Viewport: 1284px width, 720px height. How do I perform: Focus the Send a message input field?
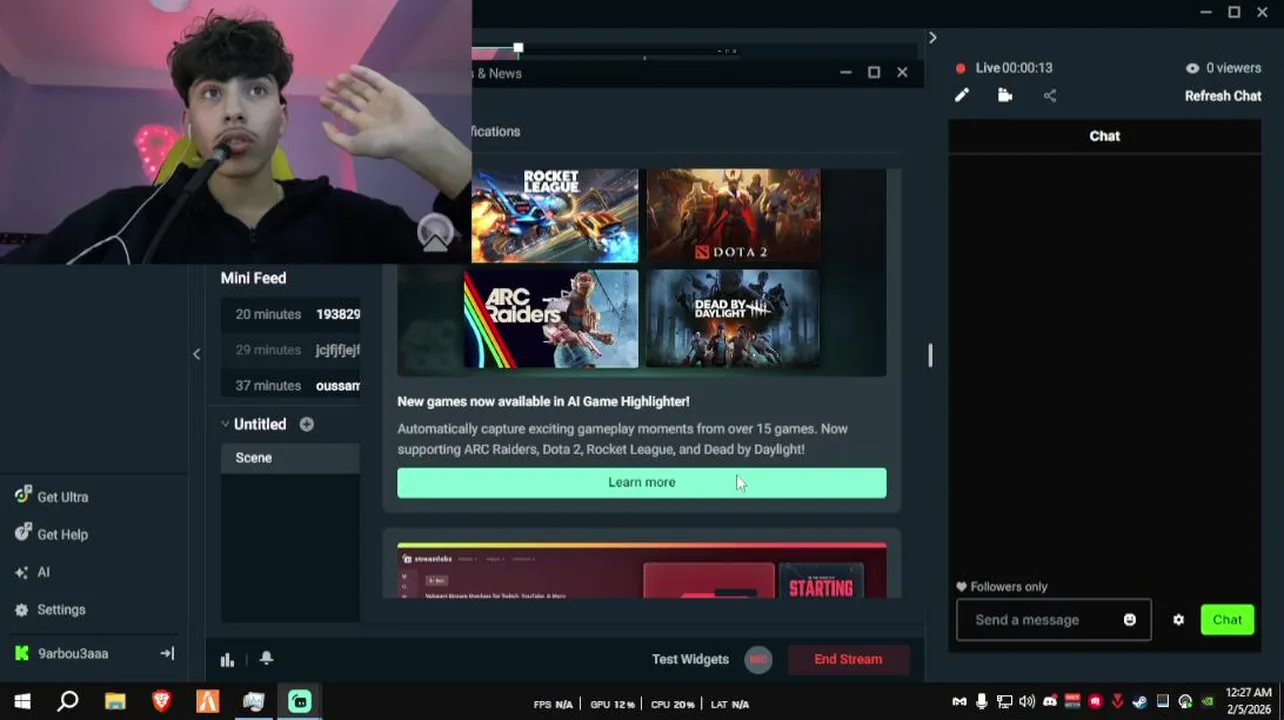(1054, 620)
